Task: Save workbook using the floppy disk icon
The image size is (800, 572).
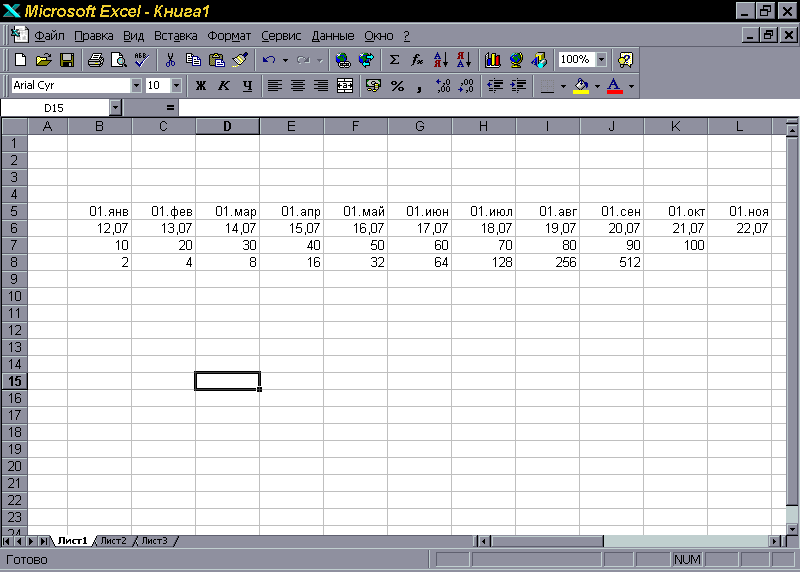Action: [67, 60]
